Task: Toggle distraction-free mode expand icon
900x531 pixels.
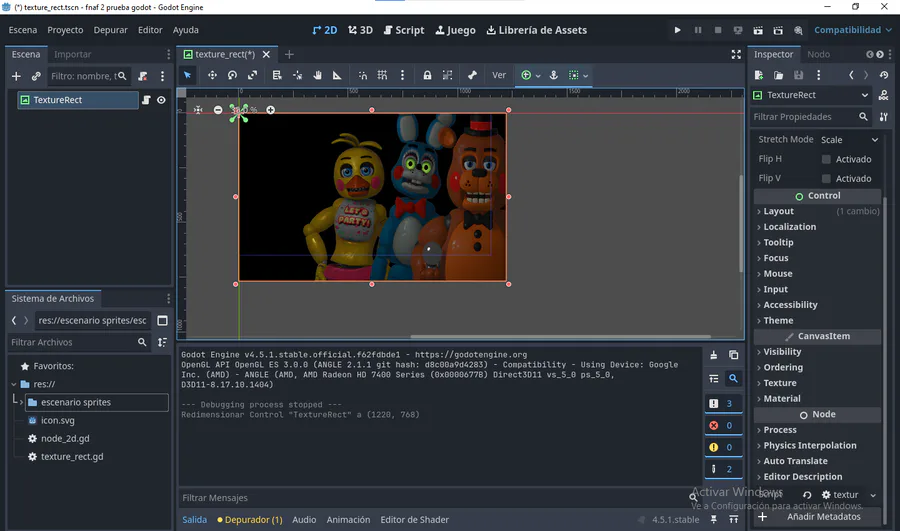Action: [x=736, y=54]
